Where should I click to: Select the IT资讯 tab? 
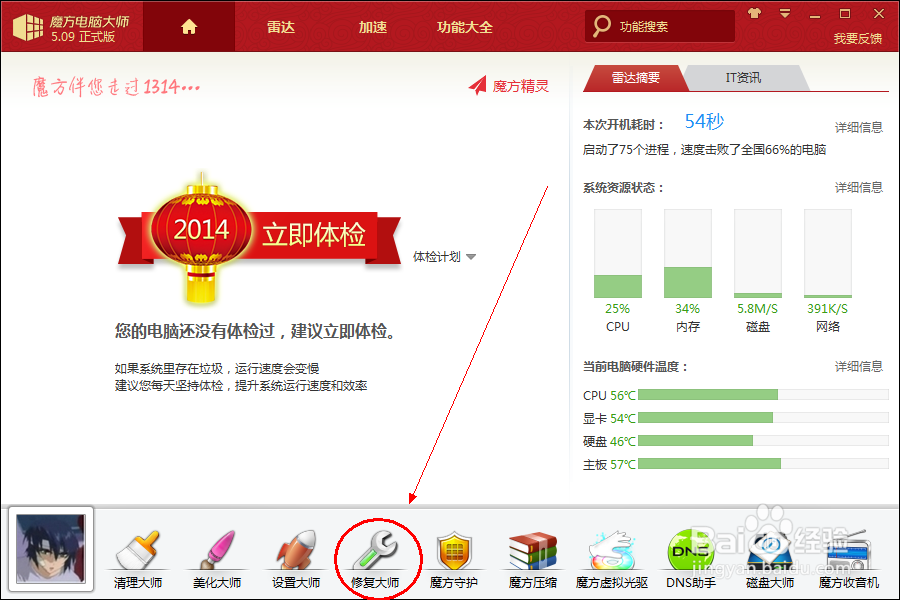(744, 78)
